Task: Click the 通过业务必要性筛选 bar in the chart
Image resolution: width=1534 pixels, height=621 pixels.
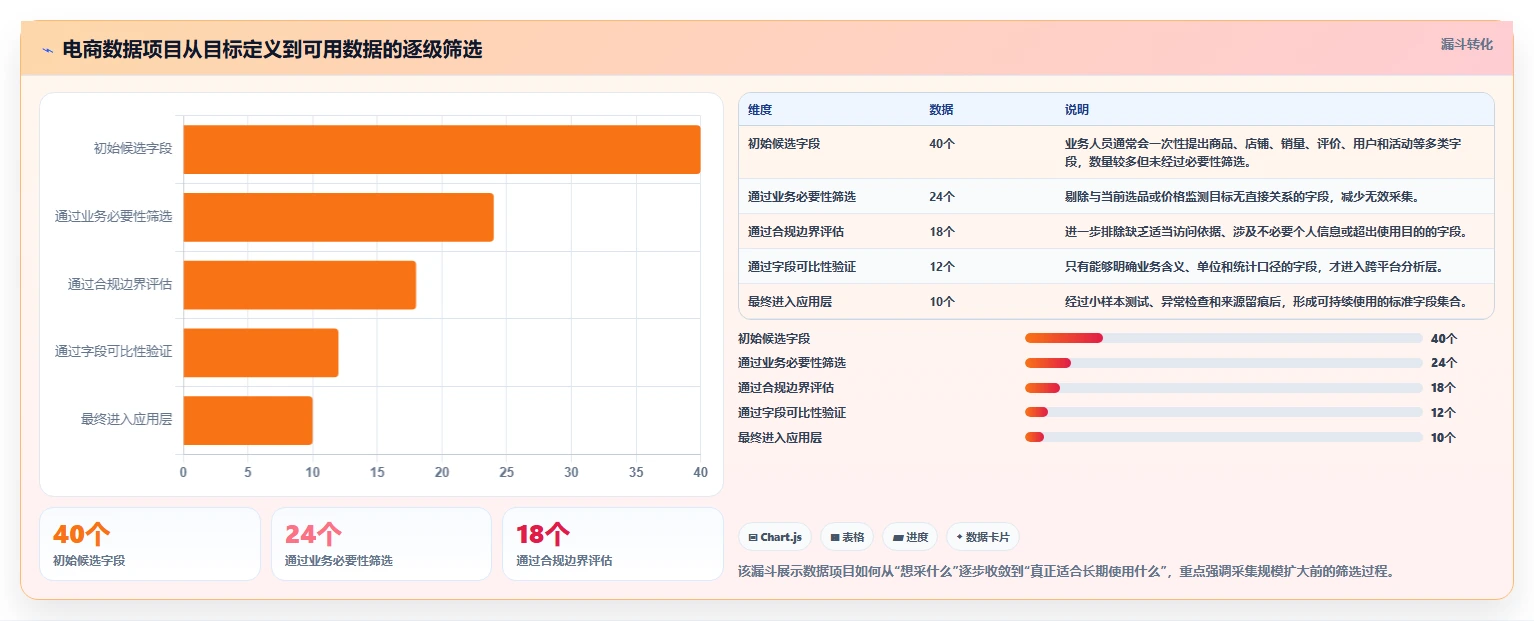Action: (x=338, y=217)
